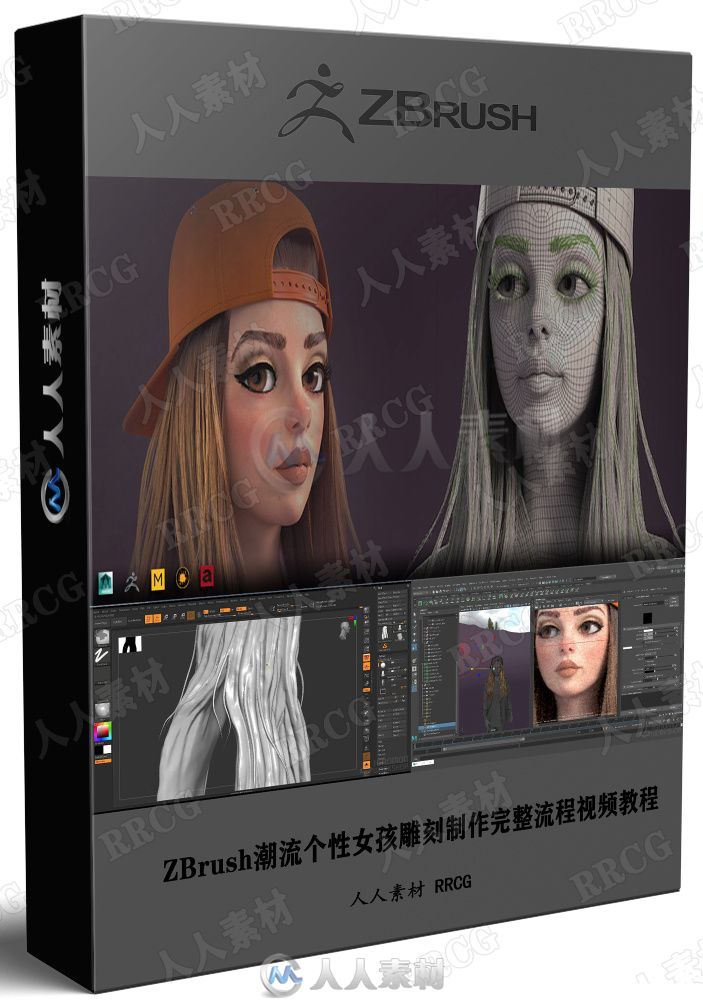Select the hair subtool thumbnail in ZBrush panel

tap(385, 631)
